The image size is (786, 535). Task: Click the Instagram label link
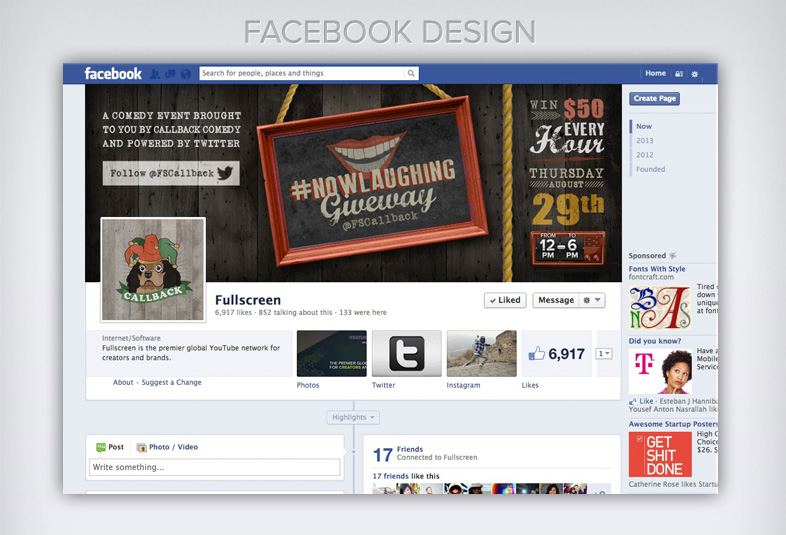click(463, 385)
